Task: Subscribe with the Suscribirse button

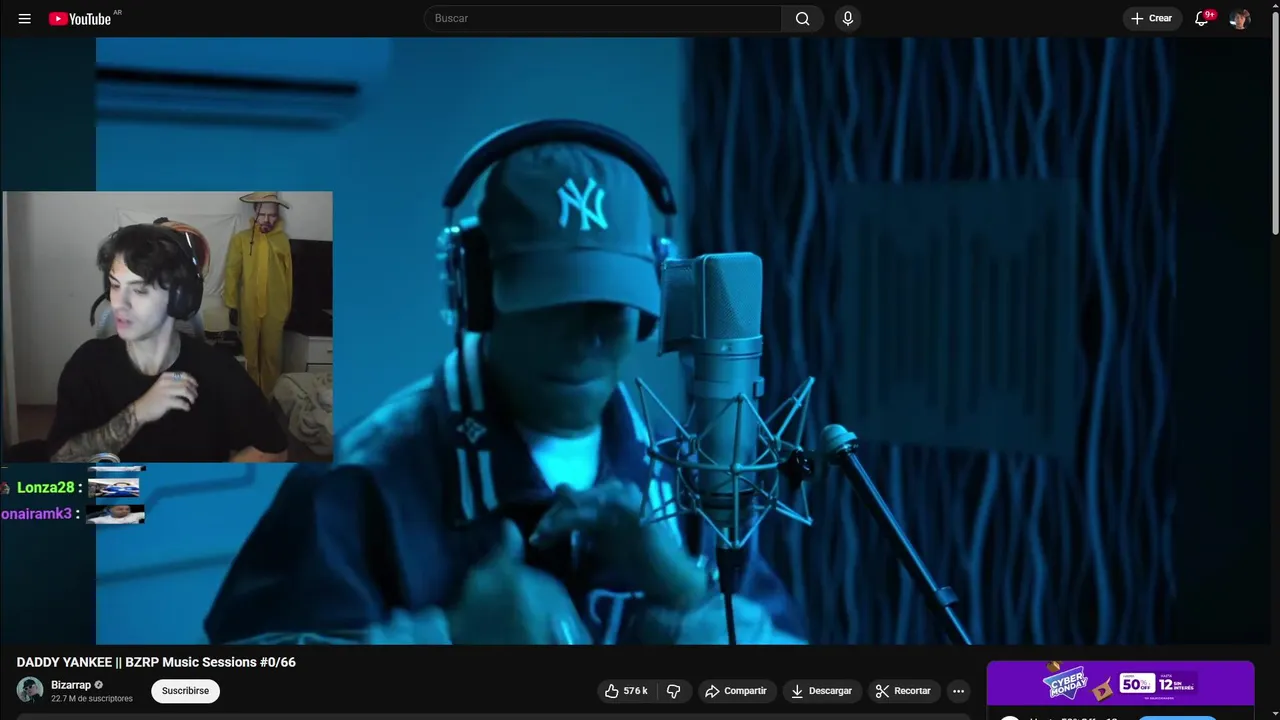Action: 185,691
